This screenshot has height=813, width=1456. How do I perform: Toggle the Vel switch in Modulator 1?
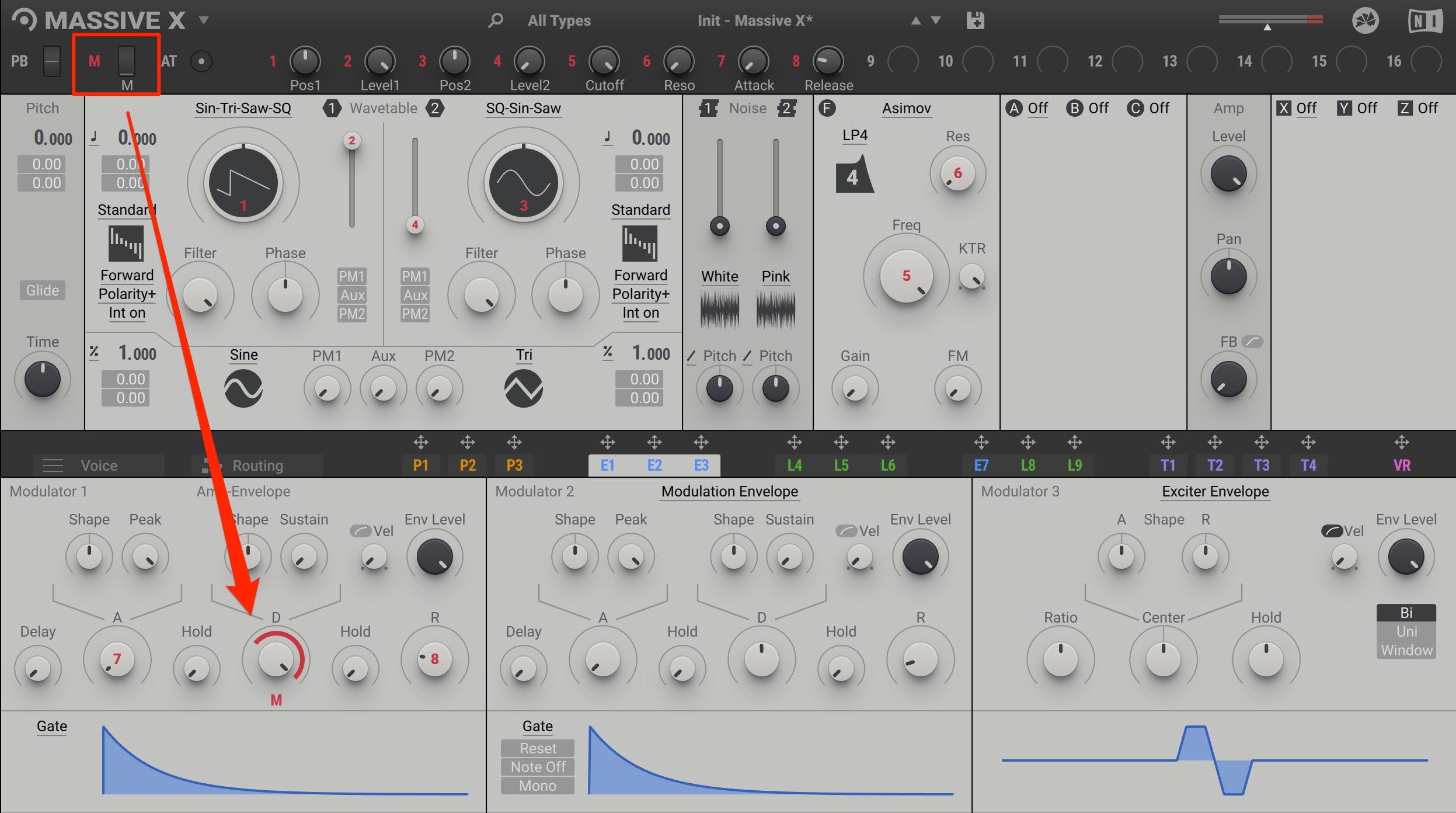(360, 531)
